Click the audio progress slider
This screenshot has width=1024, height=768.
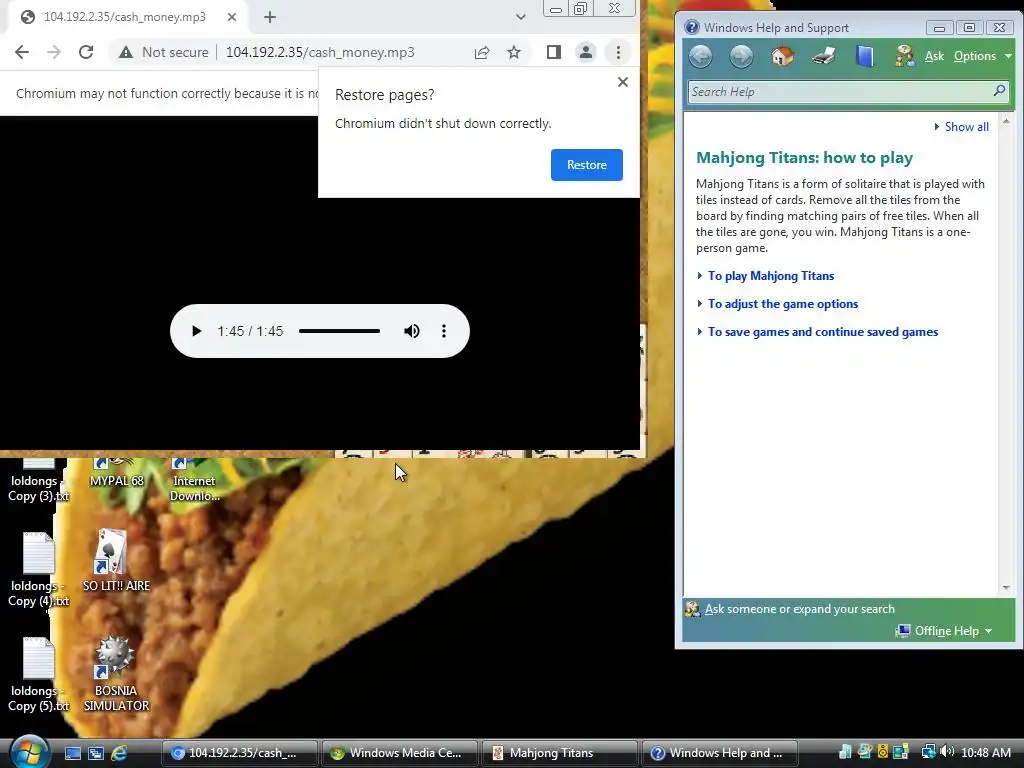click(340, 331)
